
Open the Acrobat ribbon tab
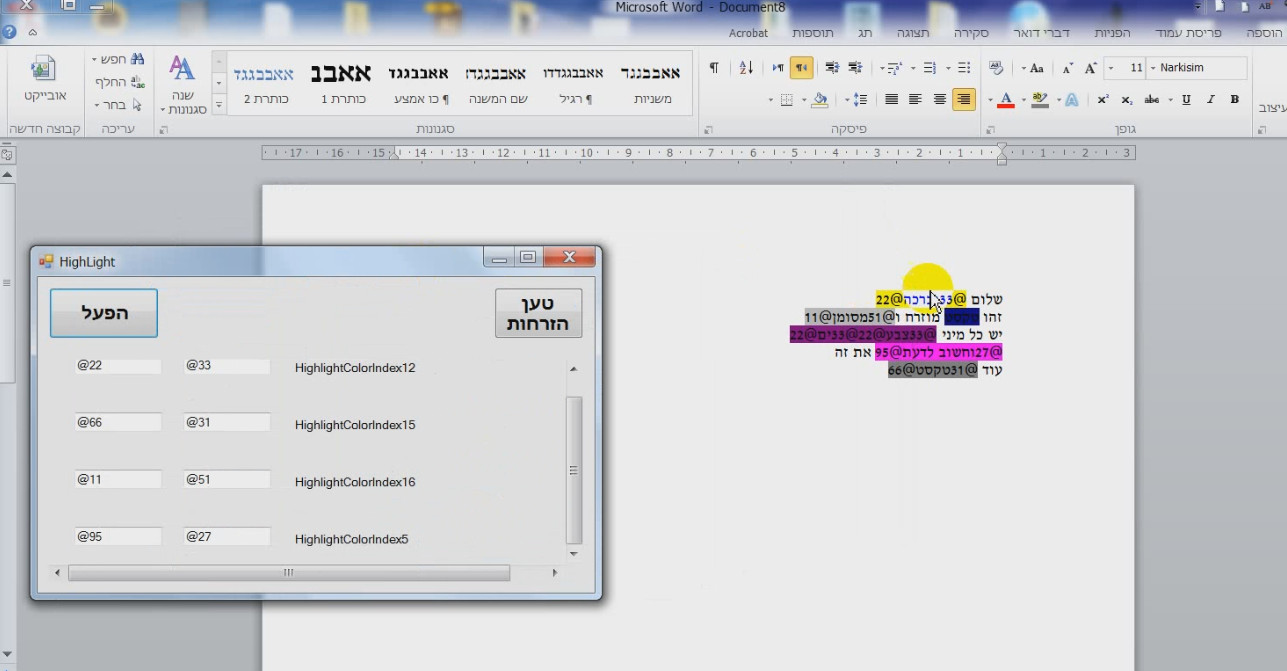coord(748,33)
